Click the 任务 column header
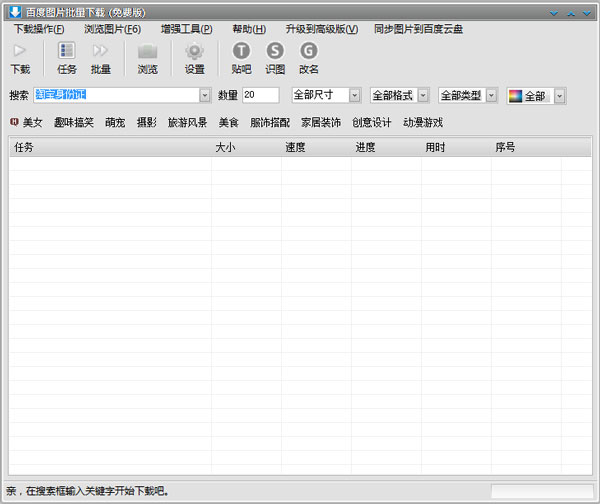600x504 pixels. (x=111, y=147)
